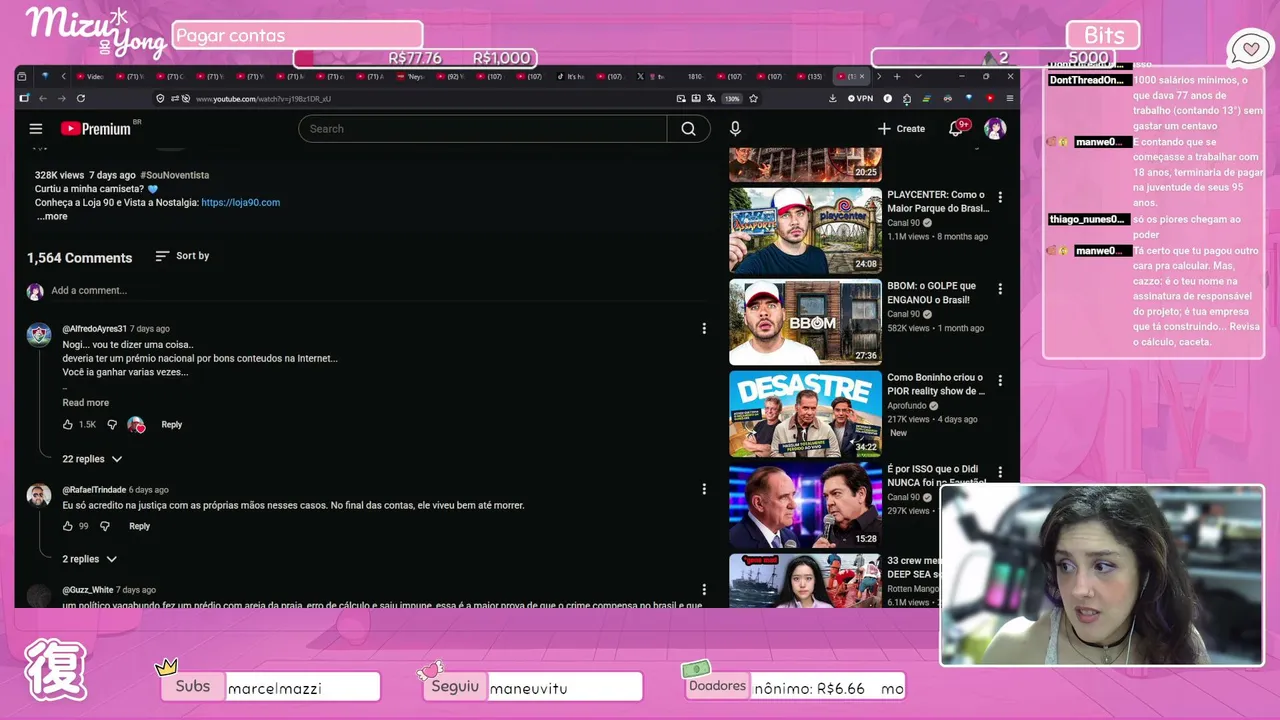Open @RafaelTrindade channel name
The image size is (1280, 720).
[x=94, y=490]
